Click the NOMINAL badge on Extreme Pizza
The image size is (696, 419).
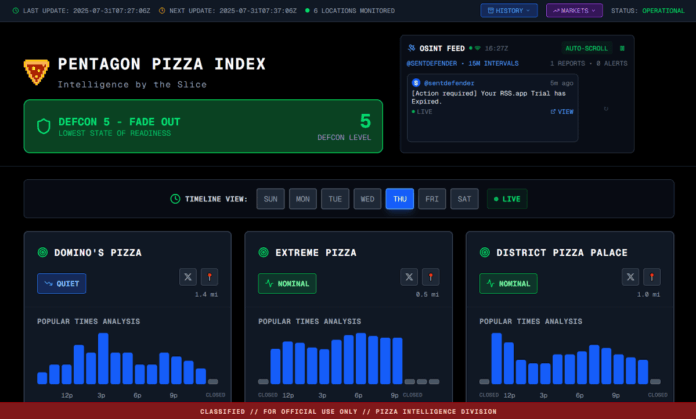click(287, 284)
